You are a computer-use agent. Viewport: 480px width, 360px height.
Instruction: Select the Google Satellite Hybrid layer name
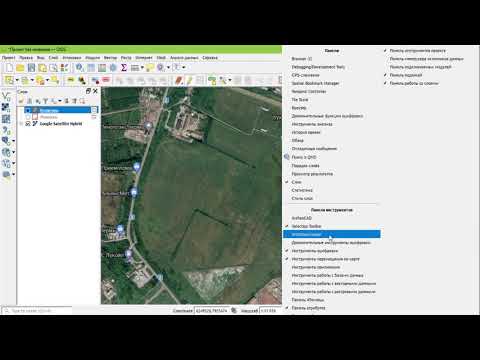61,124
